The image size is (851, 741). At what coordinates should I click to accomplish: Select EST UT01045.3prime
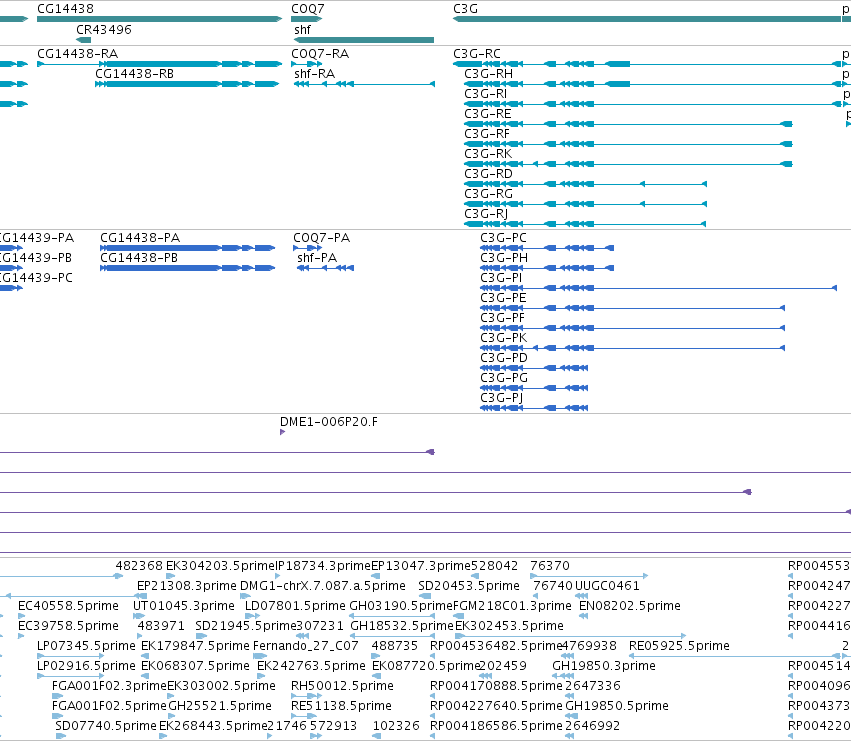click(x=184, y=606)
